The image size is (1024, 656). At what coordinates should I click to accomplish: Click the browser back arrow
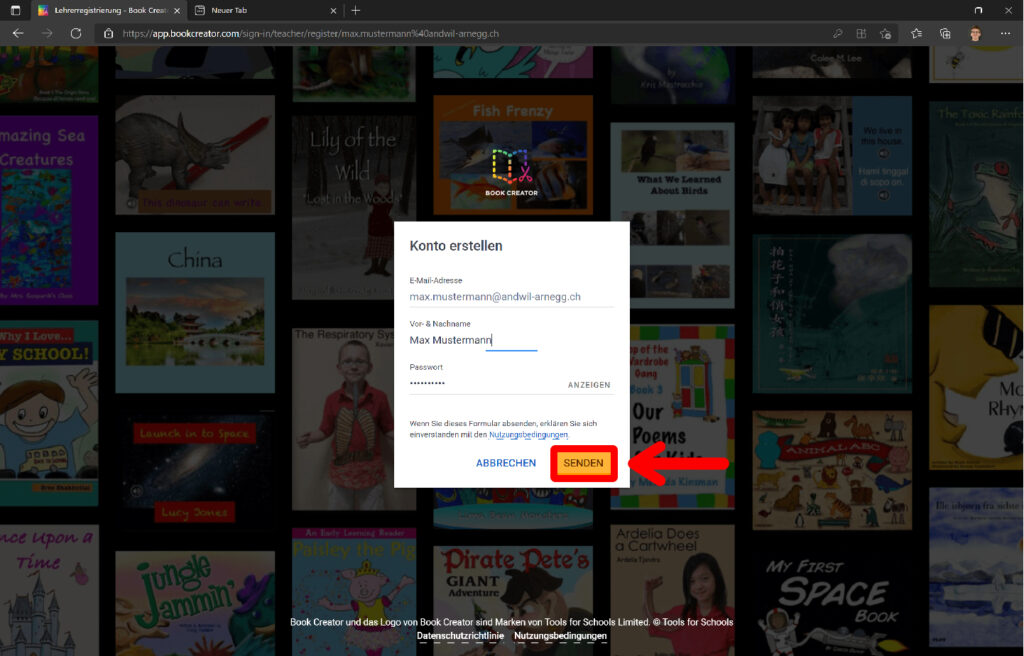18,33
